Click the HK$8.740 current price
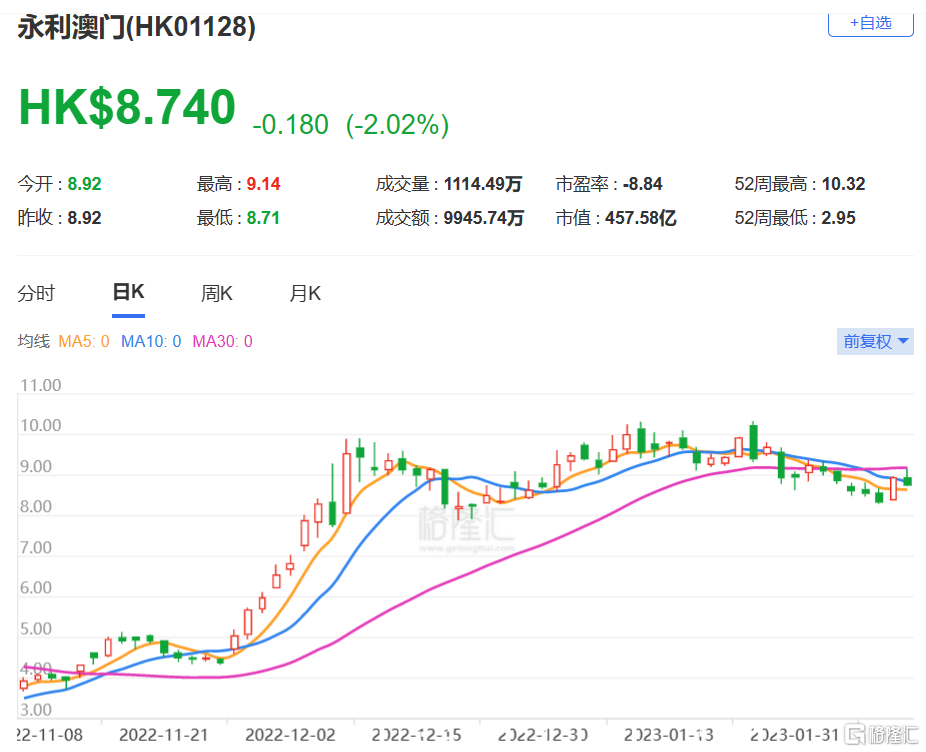Viewport: 926px width, 752px height. [x=127, y=108]
